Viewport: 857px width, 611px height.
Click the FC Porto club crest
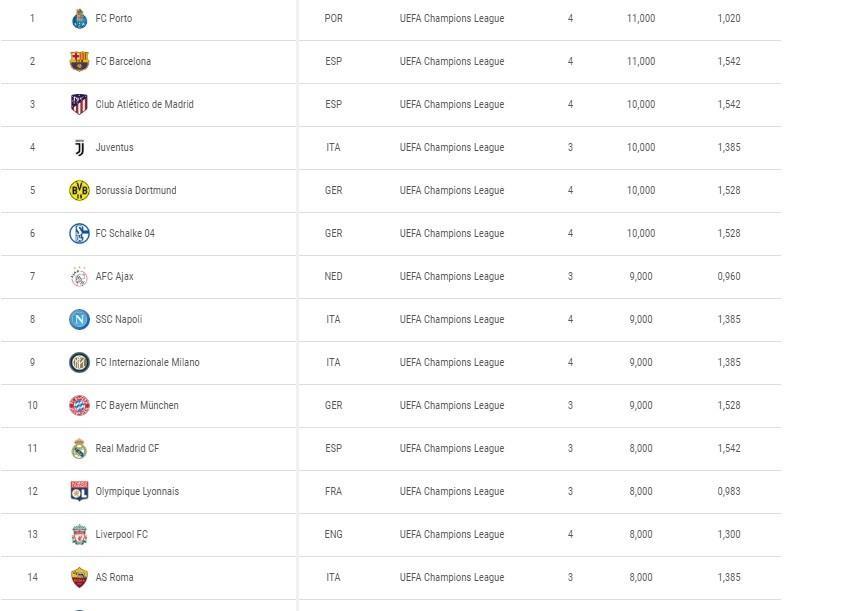79,19
